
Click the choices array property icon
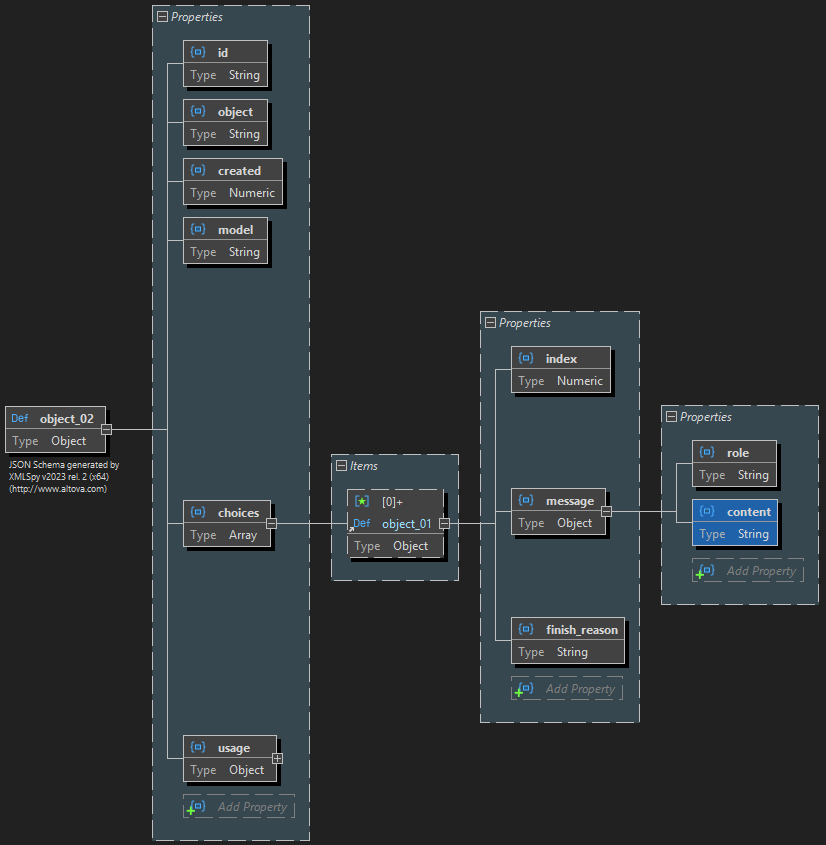coord(198,512)
